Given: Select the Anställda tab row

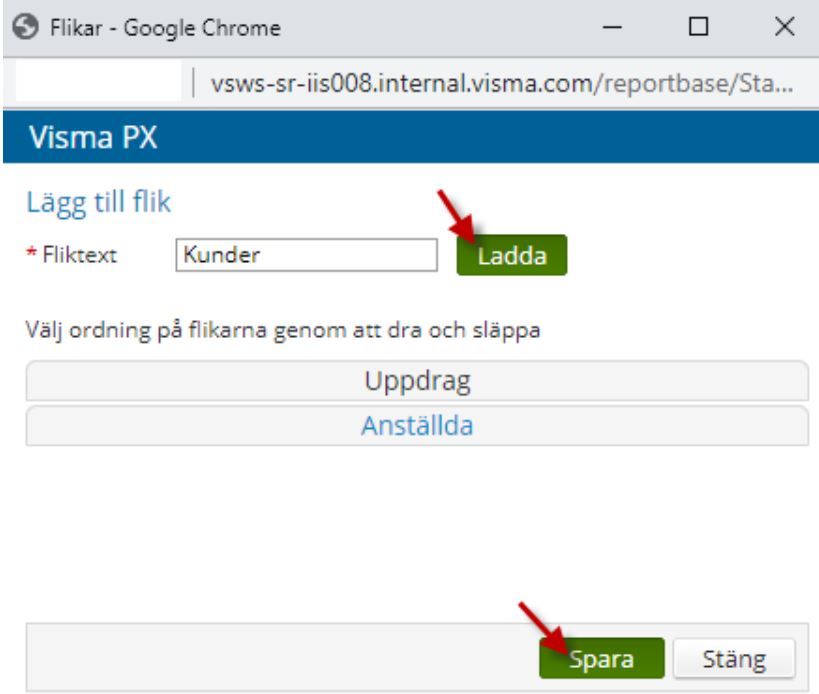Looking at the screenshot, I should (416, 426).
